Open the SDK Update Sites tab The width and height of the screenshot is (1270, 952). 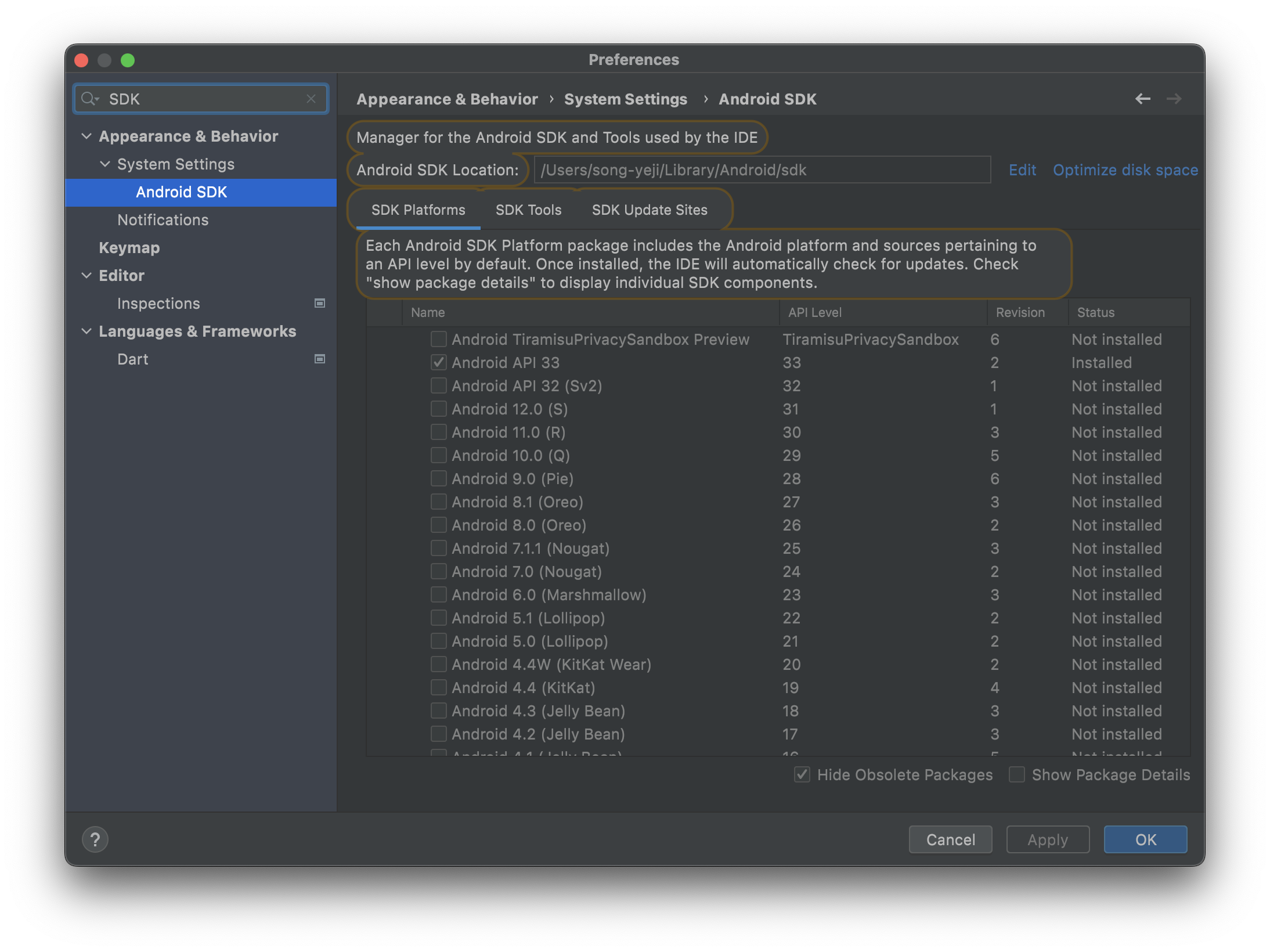pos(650,210)
